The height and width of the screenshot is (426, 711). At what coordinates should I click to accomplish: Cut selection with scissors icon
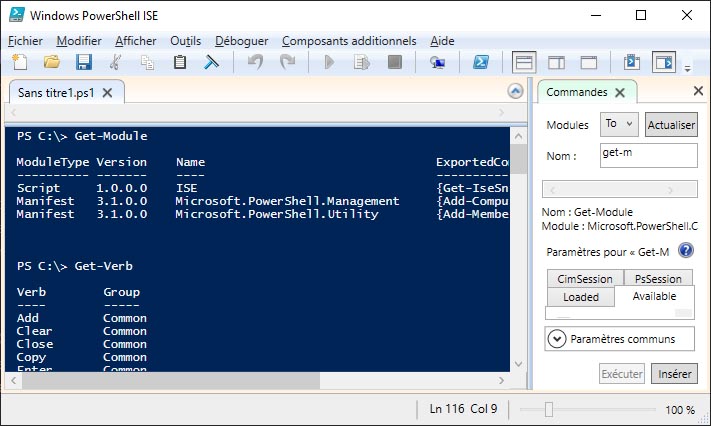point(116,62)
